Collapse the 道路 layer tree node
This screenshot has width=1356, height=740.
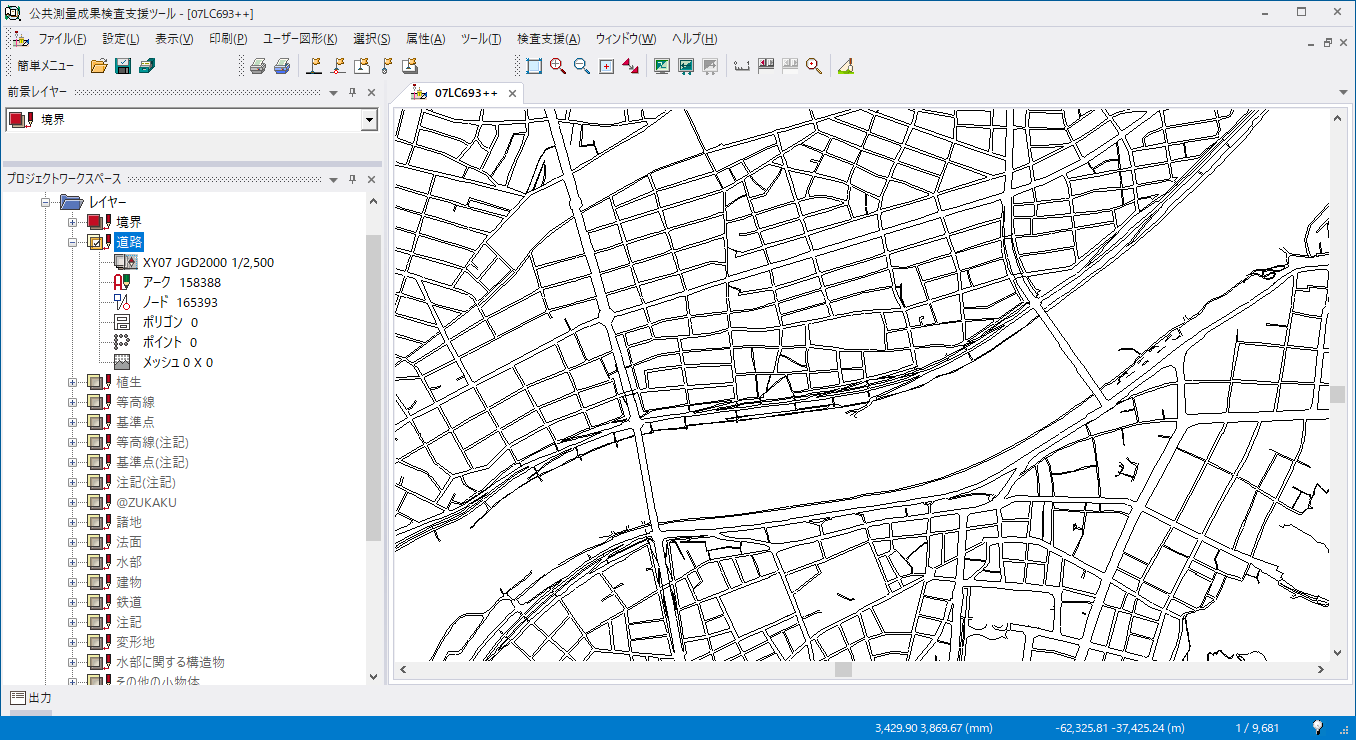pos(72,242)
